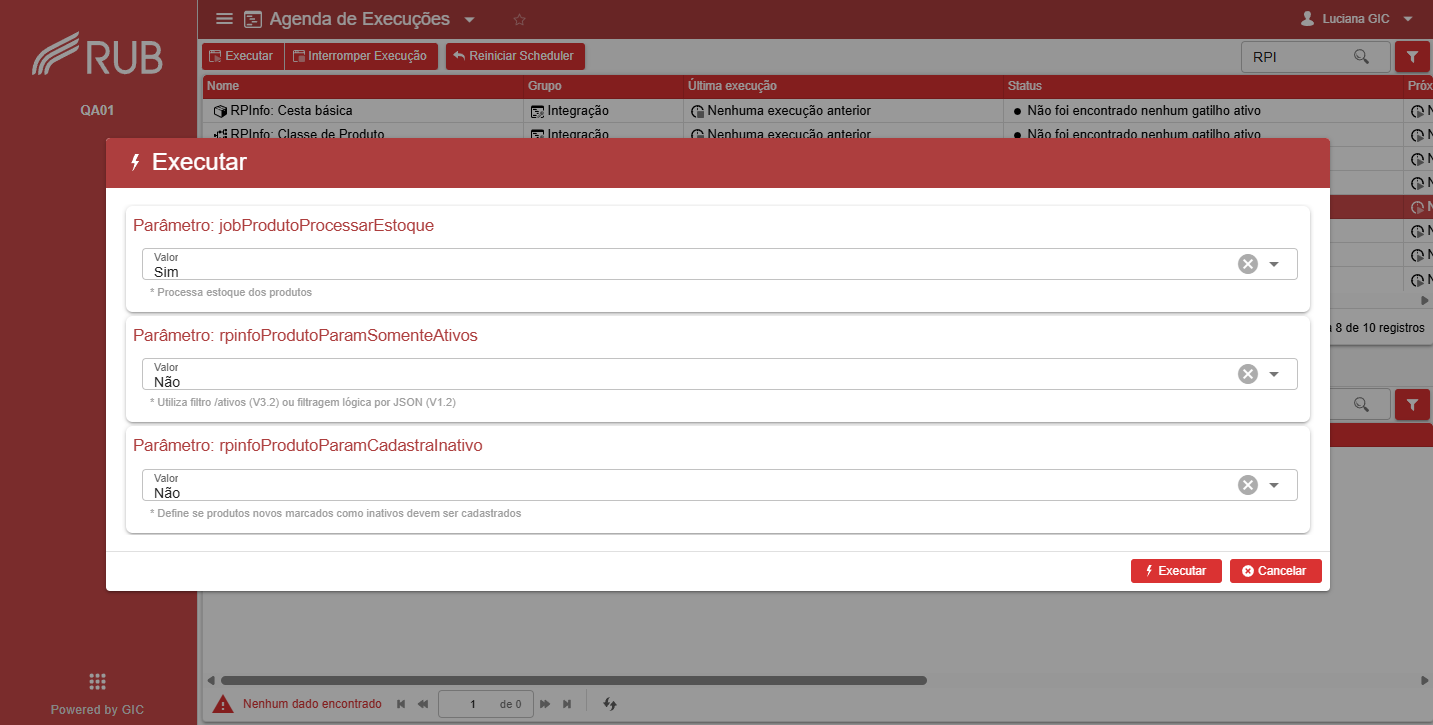Click the Reiniciar Scheduler button
Image resolution: width=1433 pixels, height=725 pixels.
click(x=515, y=56)
